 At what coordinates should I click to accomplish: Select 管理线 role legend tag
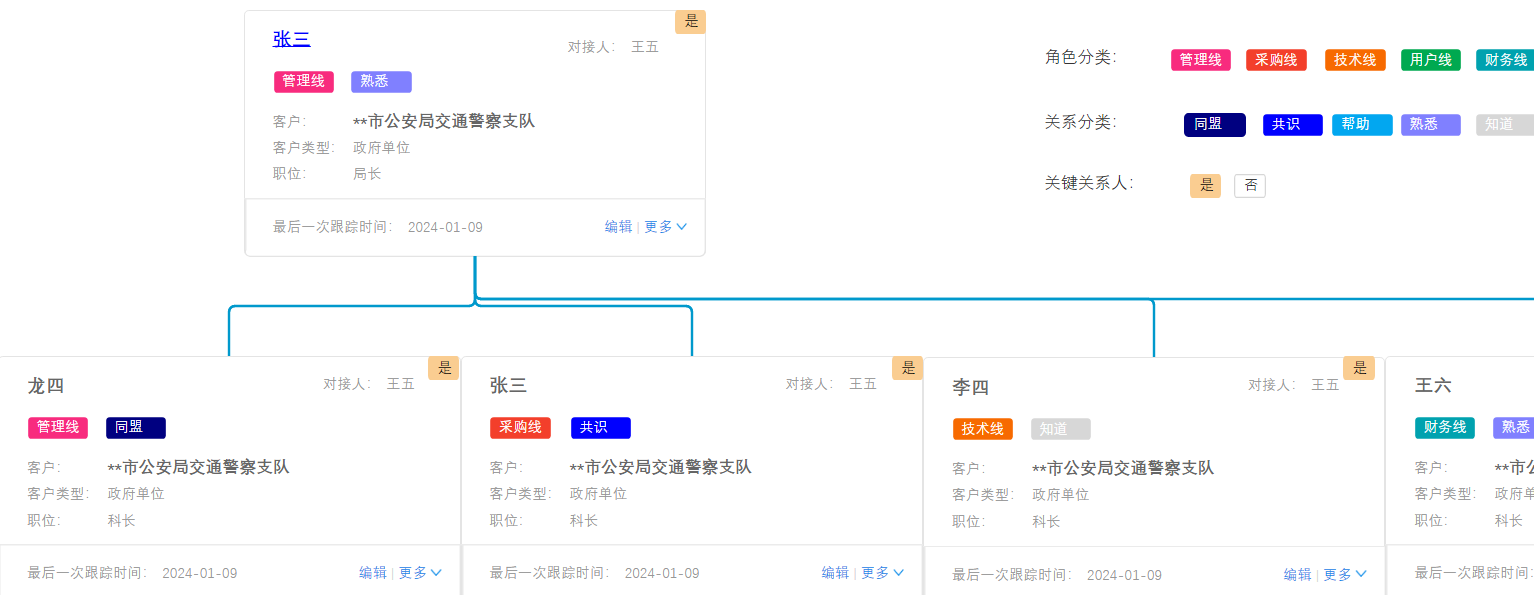click(x=1200, y=60)
